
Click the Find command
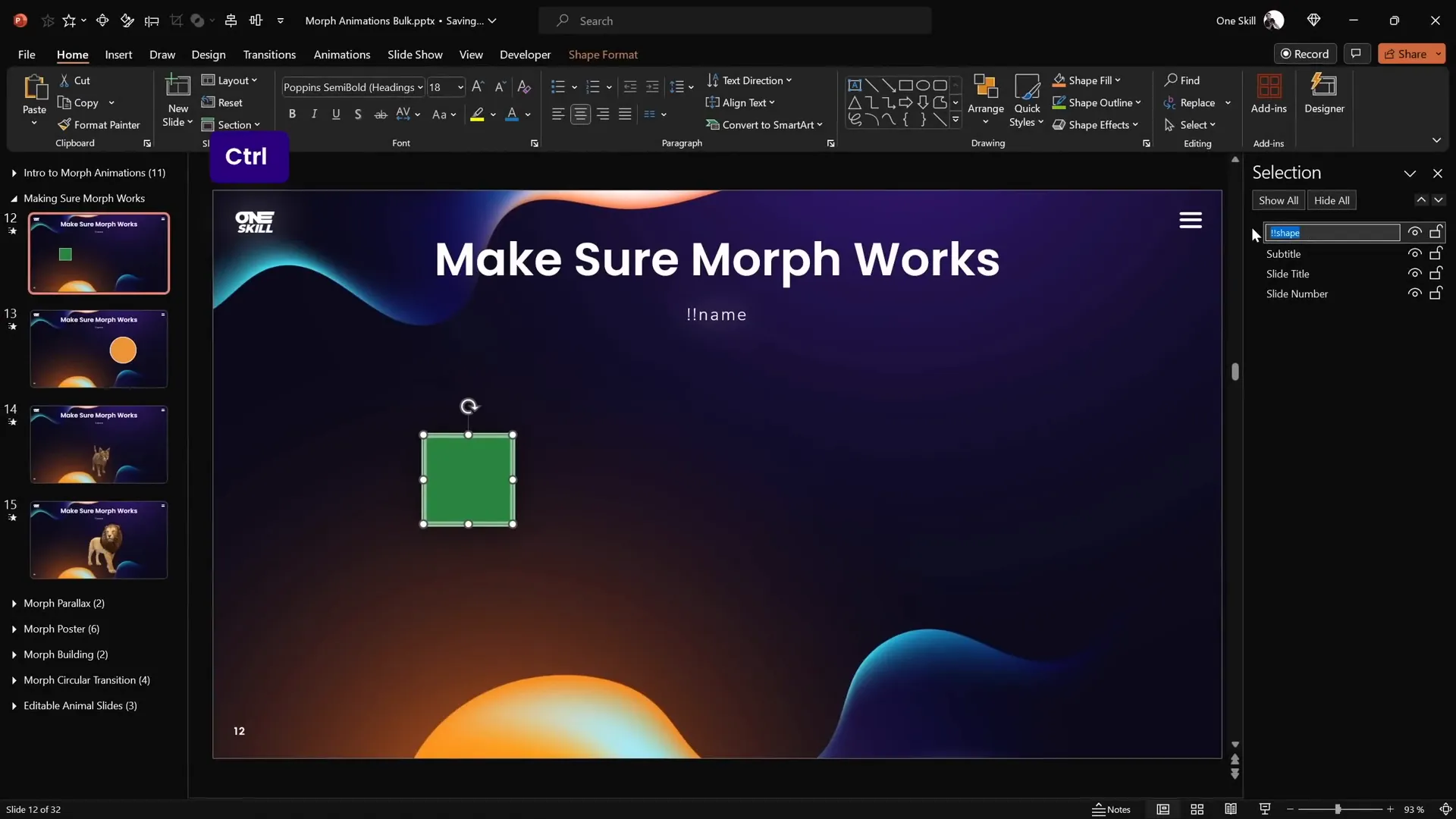tap(1182, 80)
